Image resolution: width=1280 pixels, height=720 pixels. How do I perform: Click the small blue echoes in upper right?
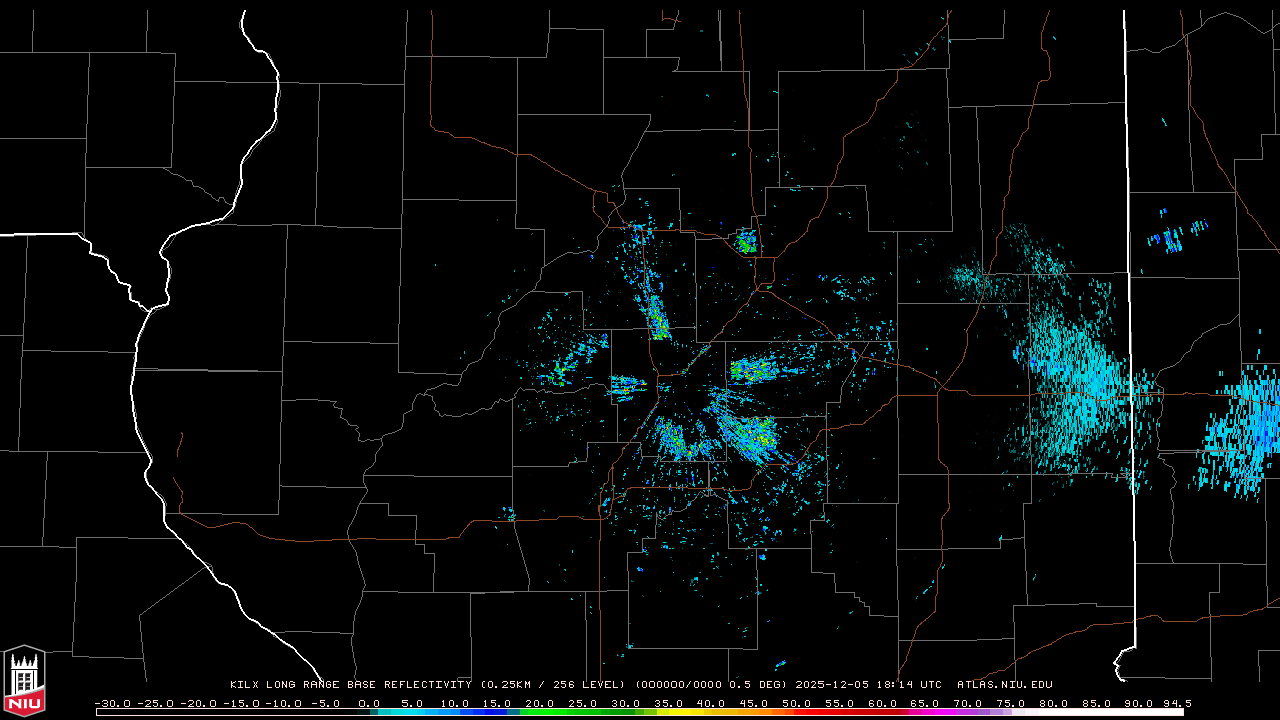[1167, 237]
